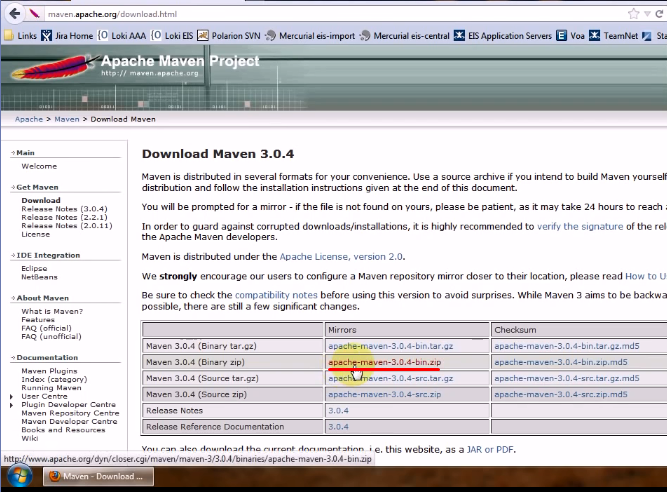Open Maven Plugins sidebar link
Viewport: 667px width, 492px height.
pyautogui.click(x=49, y=371)
